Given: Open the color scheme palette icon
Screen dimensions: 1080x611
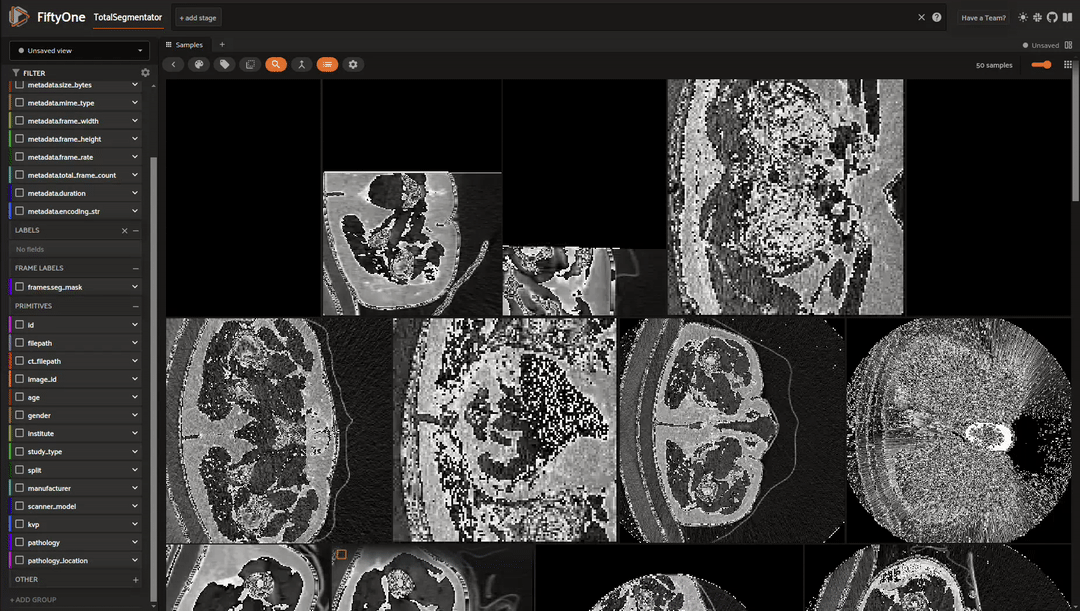Looking at the screenshot, I should pyautogui.click(x=198, y=64).
